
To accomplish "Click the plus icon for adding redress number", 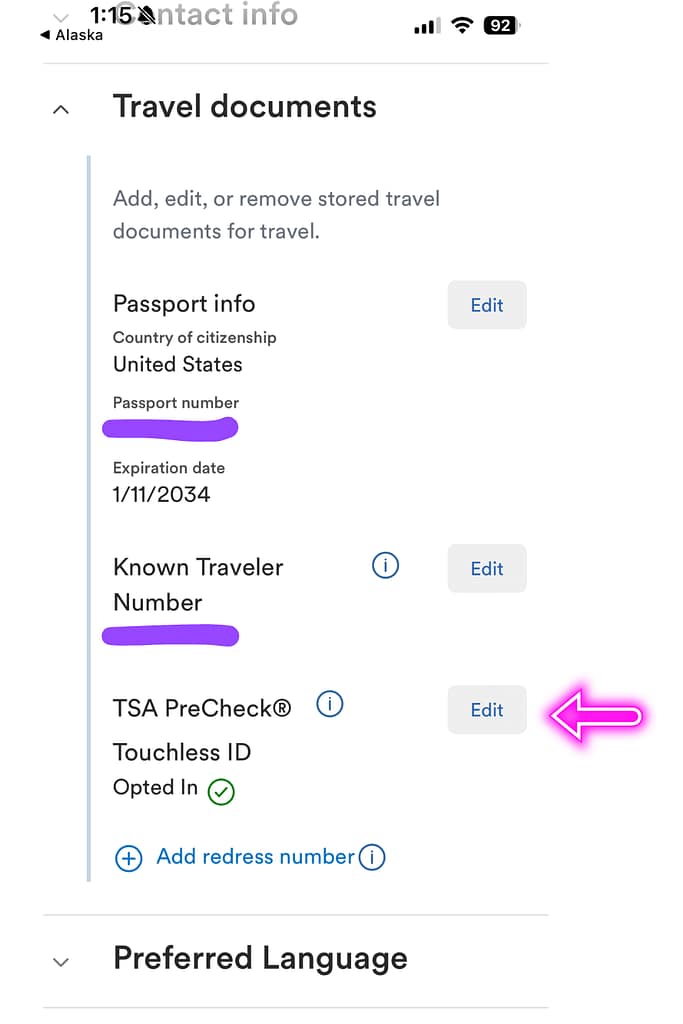I will (128, 858).
